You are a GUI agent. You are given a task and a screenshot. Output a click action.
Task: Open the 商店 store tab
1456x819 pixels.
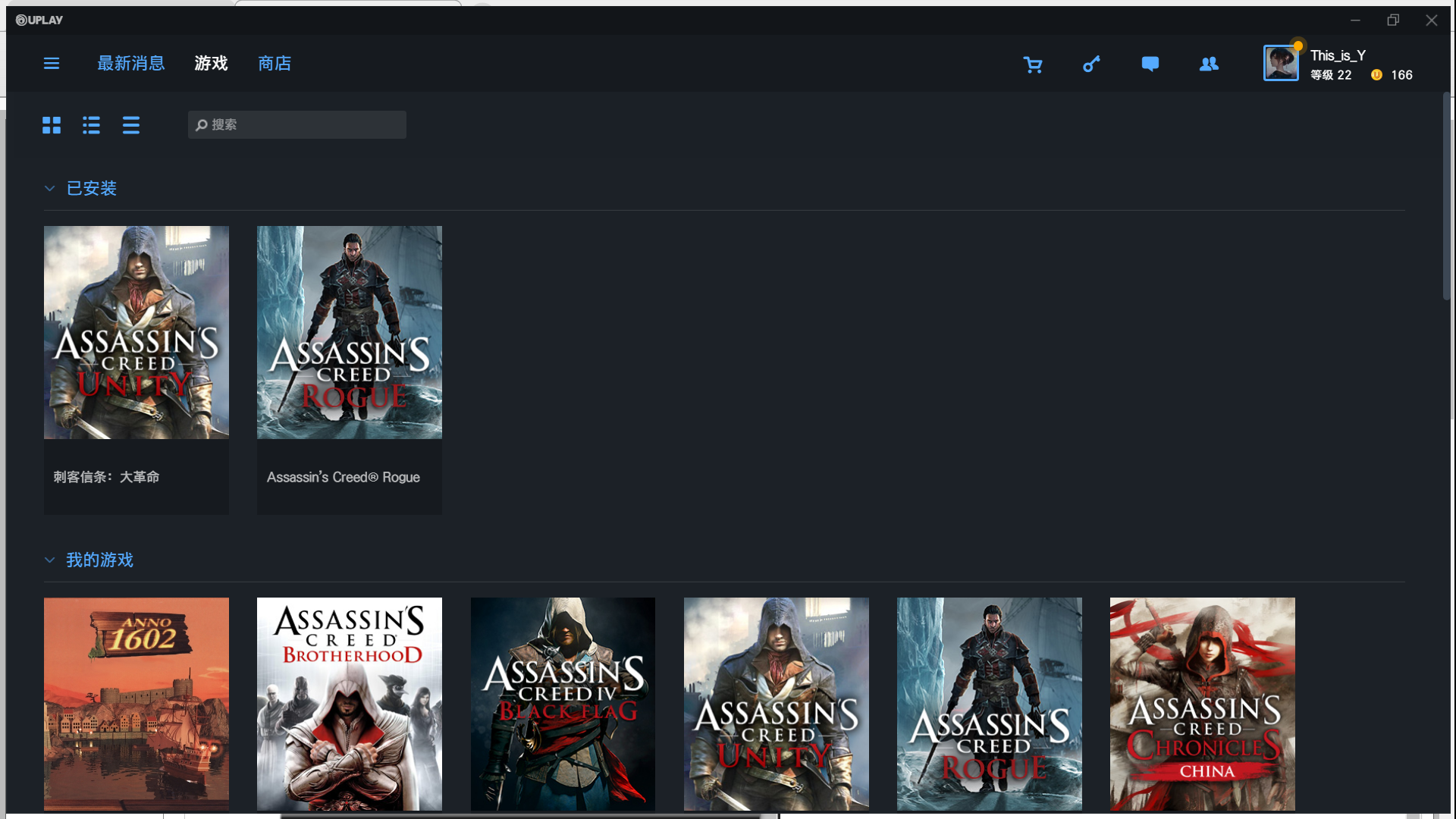275,64
